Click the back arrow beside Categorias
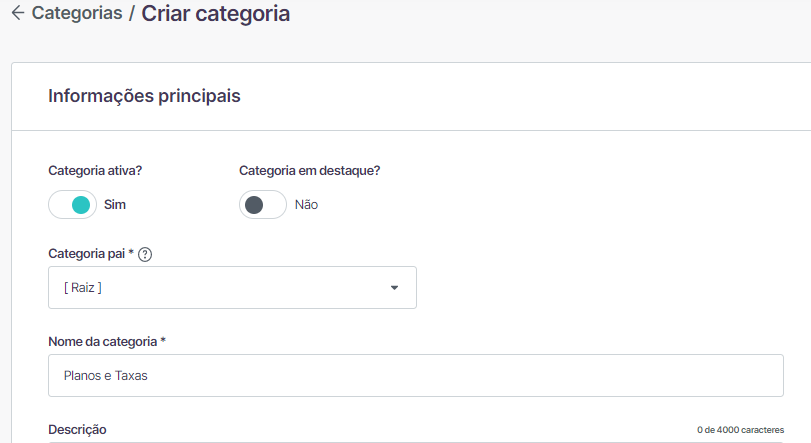Viewport: 811px width, 443px height. click(18, 13)
